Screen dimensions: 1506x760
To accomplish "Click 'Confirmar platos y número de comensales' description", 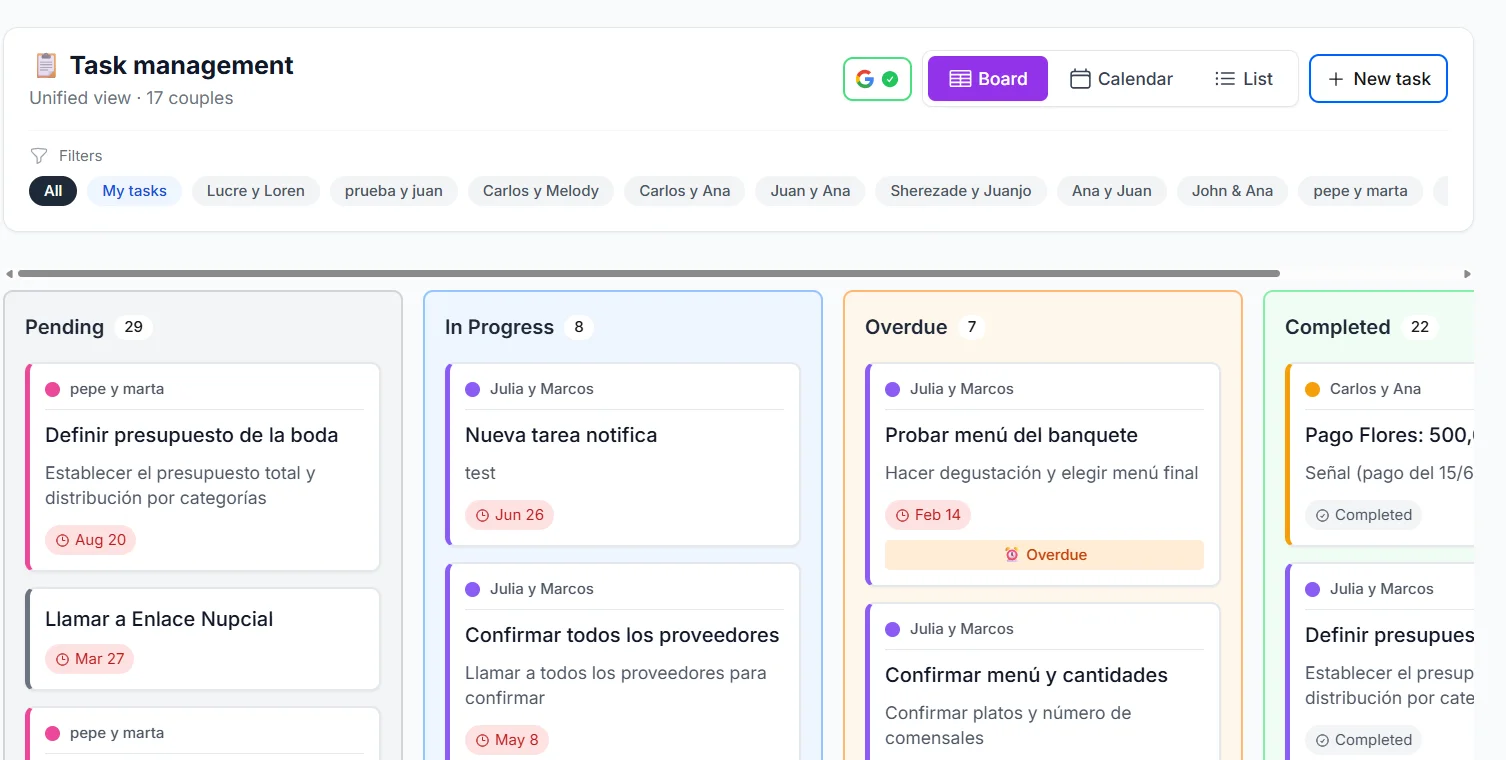I will 1008,725.
